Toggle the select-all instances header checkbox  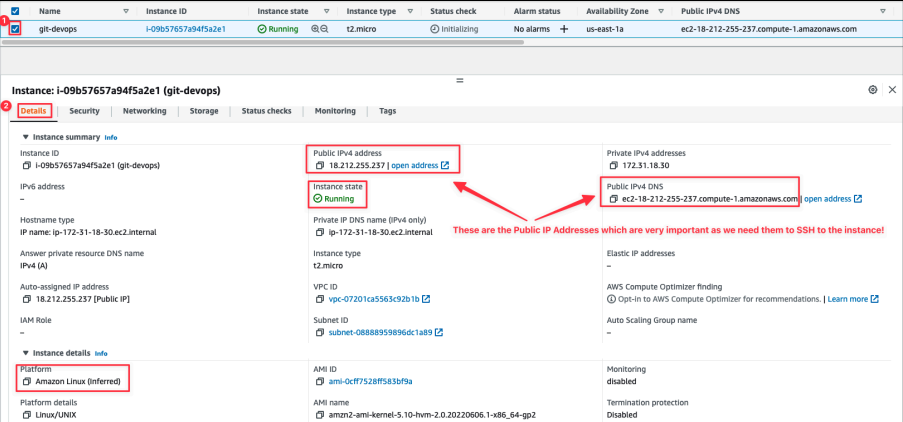(16, 11)
